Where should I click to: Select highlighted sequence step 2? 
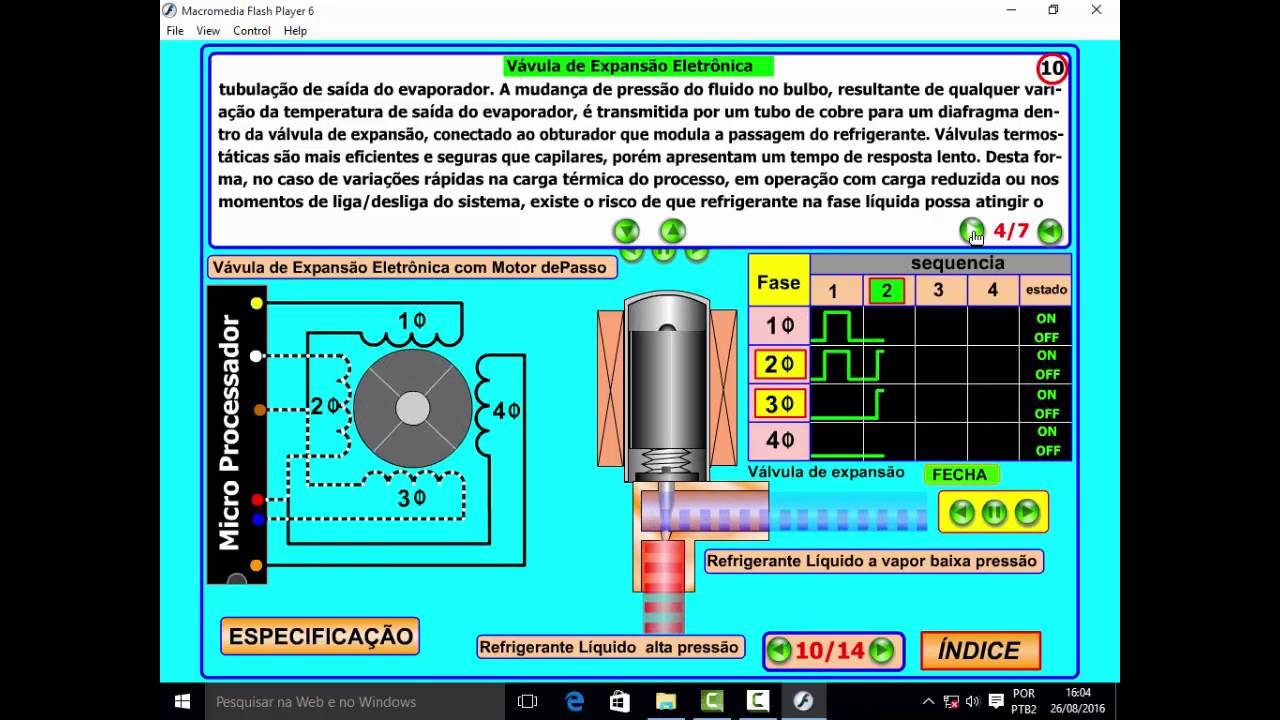pos(886,291)
